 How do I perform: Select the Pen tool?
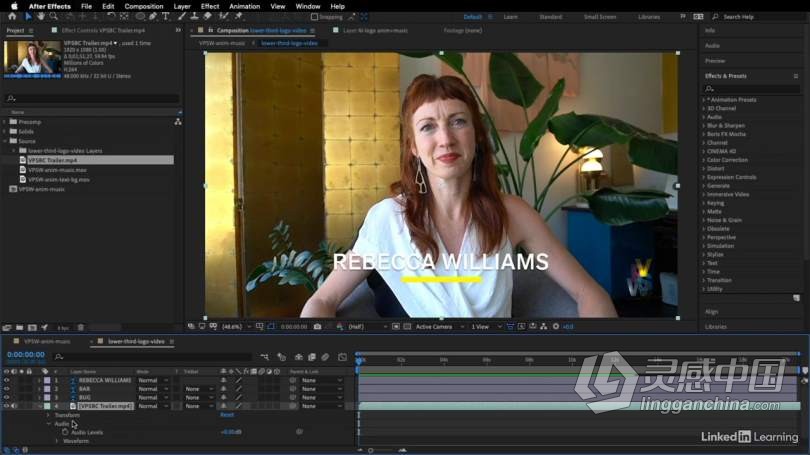click(153, 17)
